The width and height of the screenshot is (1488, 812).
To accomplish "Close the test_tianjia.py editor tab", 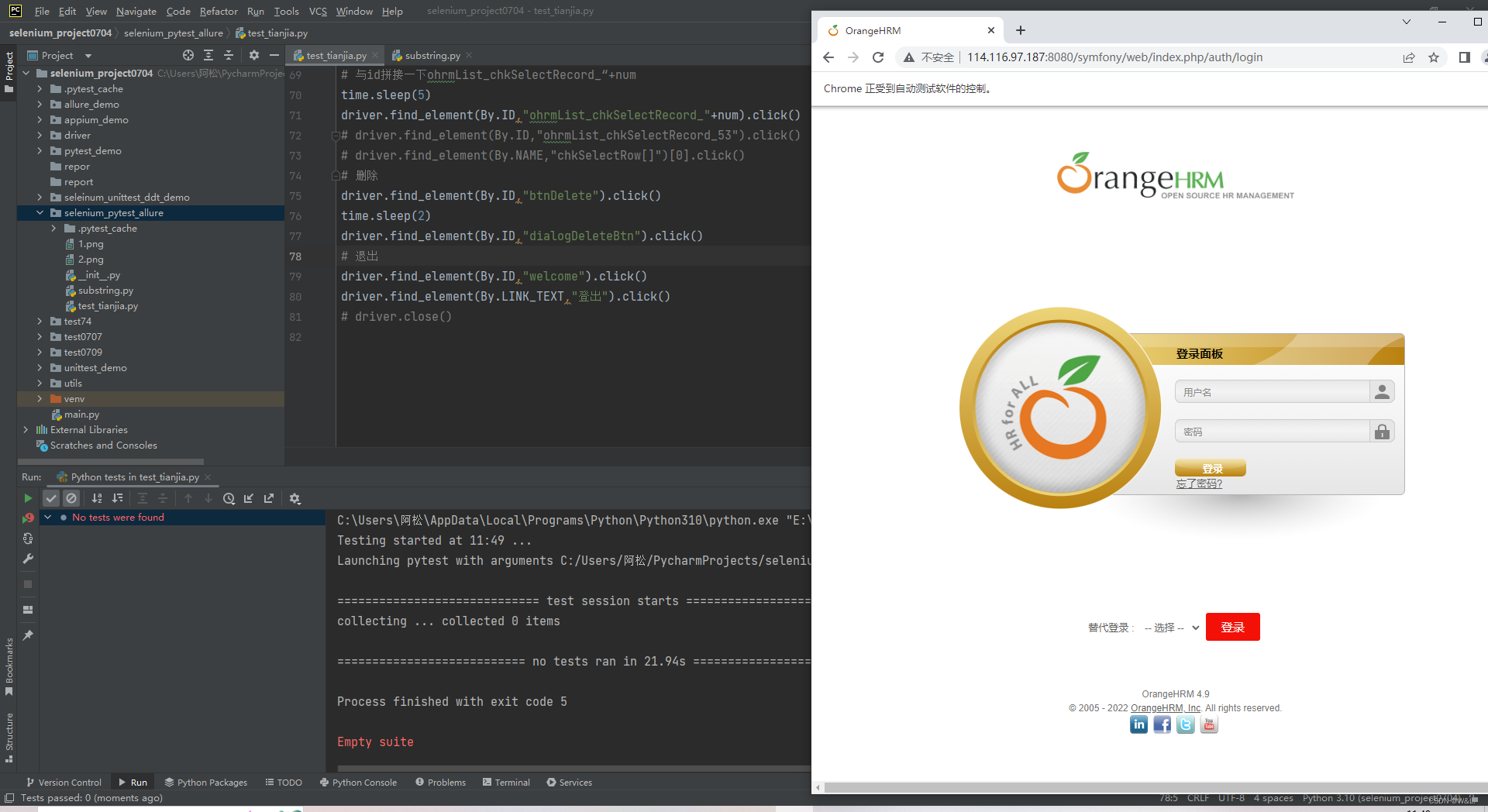I will click(375, 55).
